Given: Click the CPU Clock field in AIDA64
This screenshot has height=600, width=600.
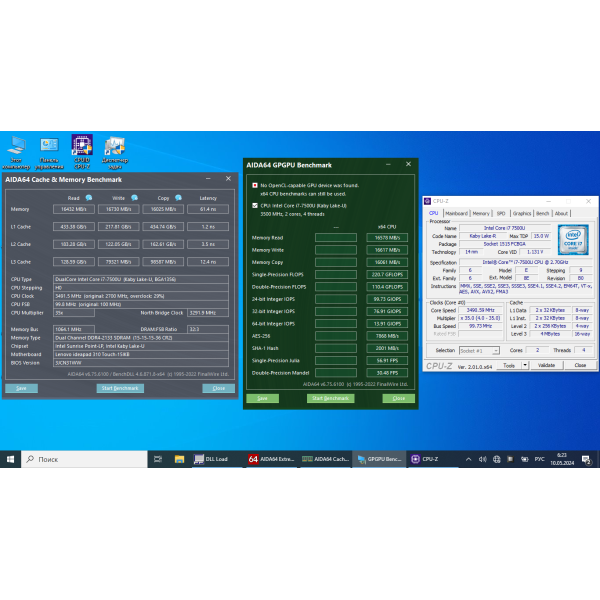Looking at the screenshot, I should coord(141,296).
